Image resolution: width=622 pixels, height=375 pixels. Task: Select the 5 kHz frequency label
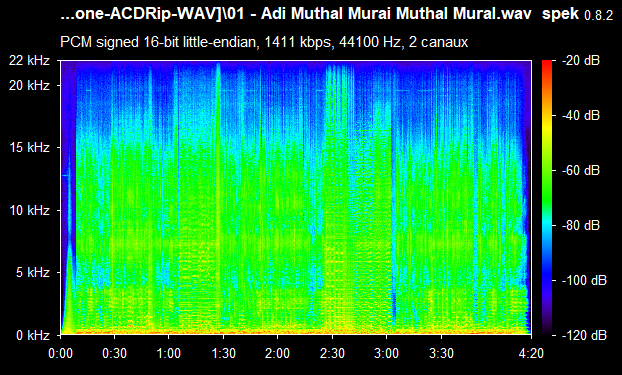33,273
